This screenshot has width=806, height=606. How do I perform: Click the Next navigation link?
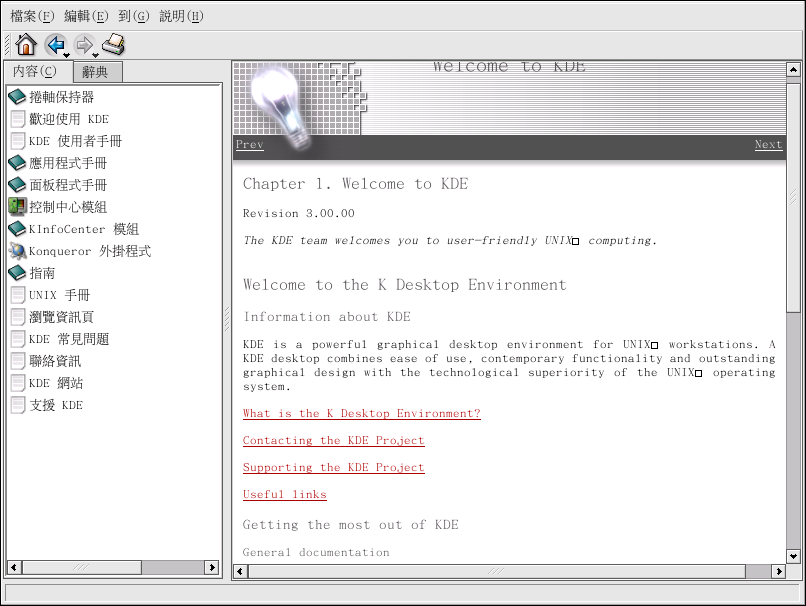point(768,145)
